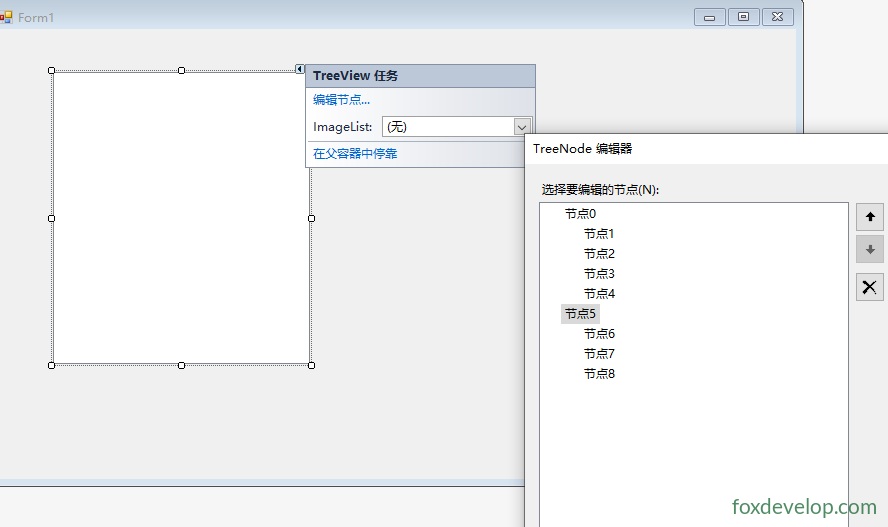This screenshot has height=527, width=888.
Task: Open the 编辑节点... link
Action: [x=341, y=100]
